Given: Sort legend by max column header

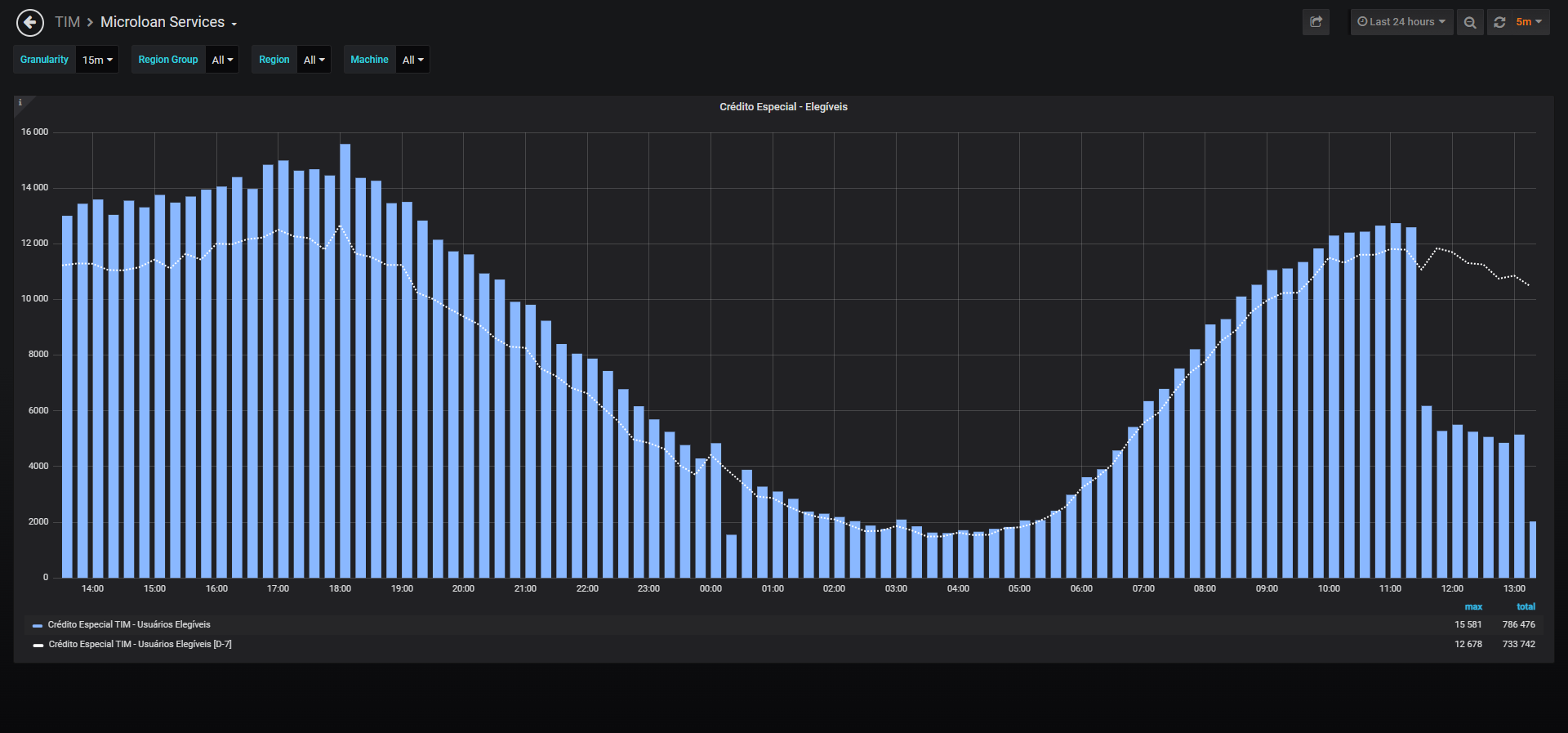Looking at the screenshot, I should click(x=1473, y=606).
